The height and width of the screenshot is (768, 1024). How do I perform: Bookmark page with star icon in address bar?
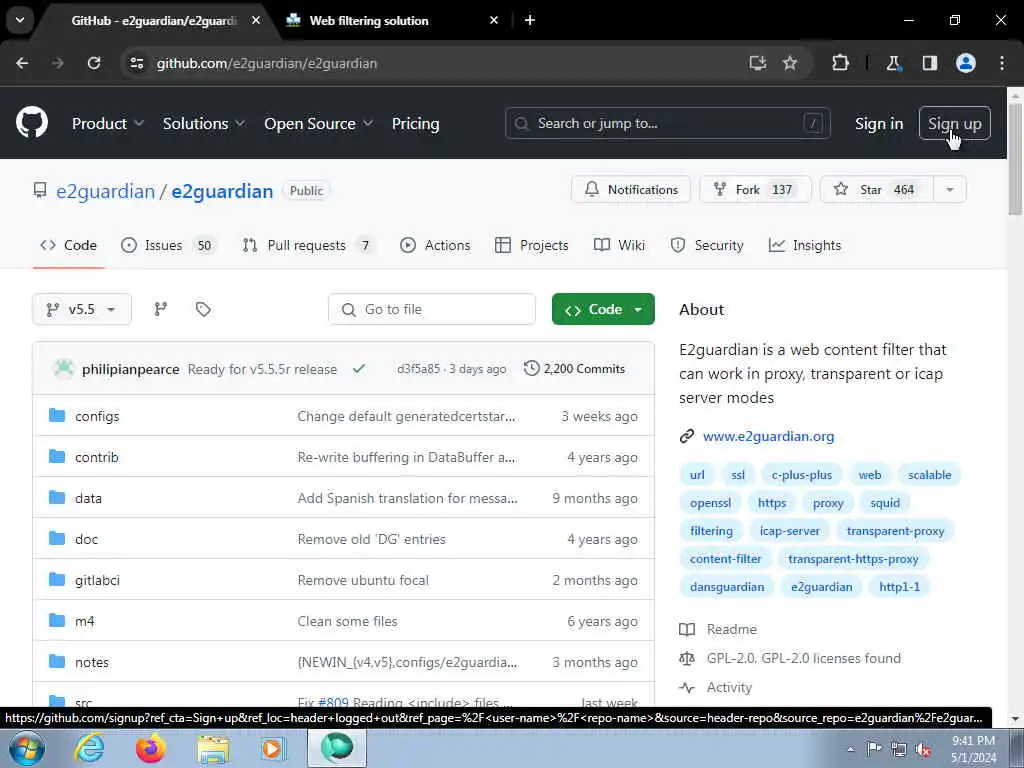tap(790, 63)
